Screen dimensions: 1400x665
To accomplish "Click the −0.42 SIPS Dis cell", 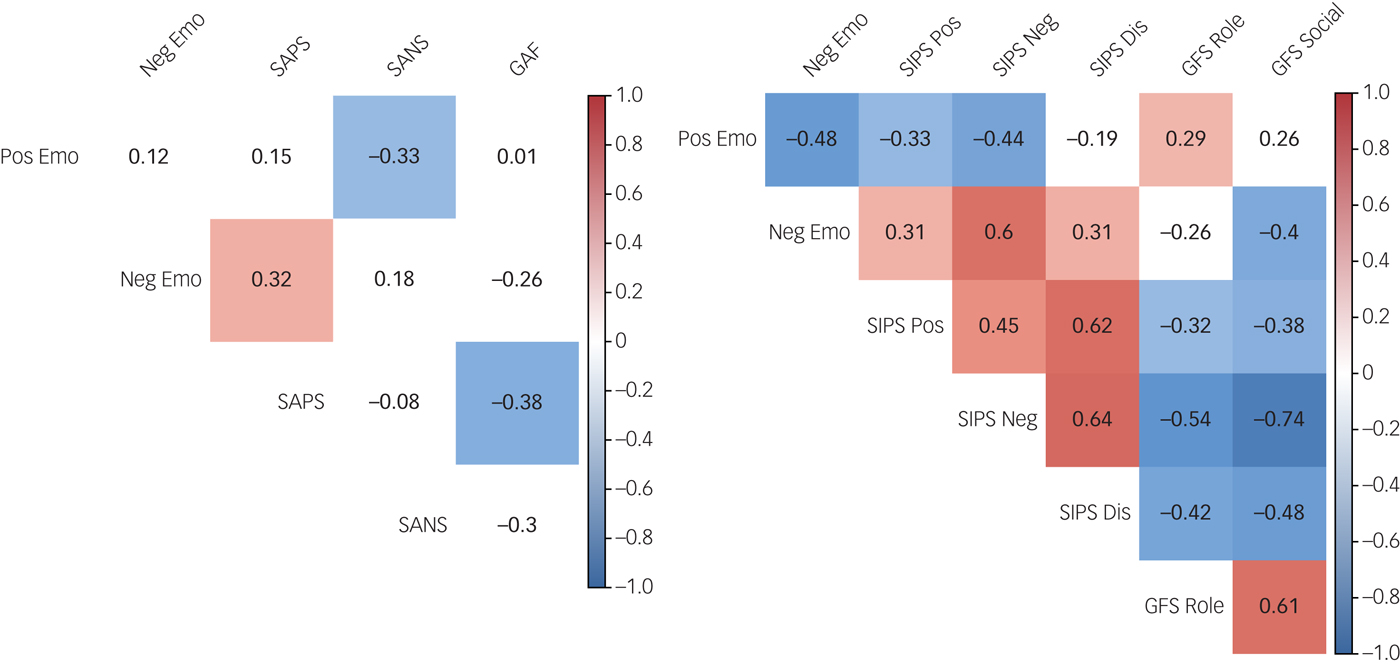I will 1185,513.
